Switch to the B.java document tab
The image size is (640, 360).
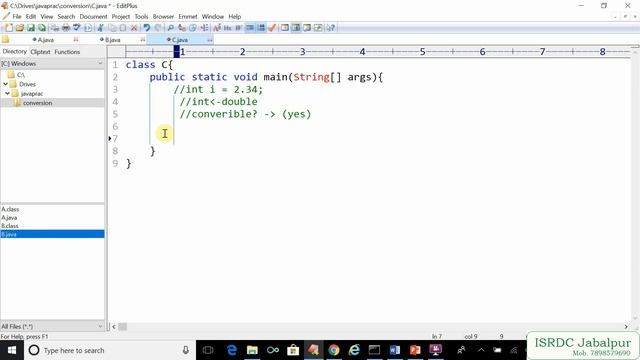point(113,40)
